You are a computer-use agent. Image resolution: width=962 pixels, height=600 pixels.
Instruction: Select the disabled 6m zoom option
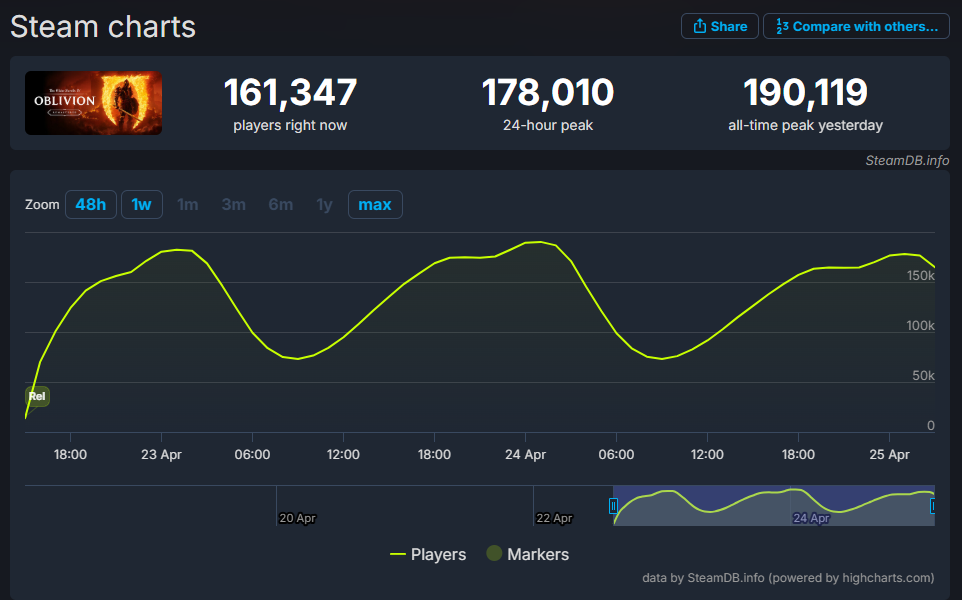[x=281, y=204]
